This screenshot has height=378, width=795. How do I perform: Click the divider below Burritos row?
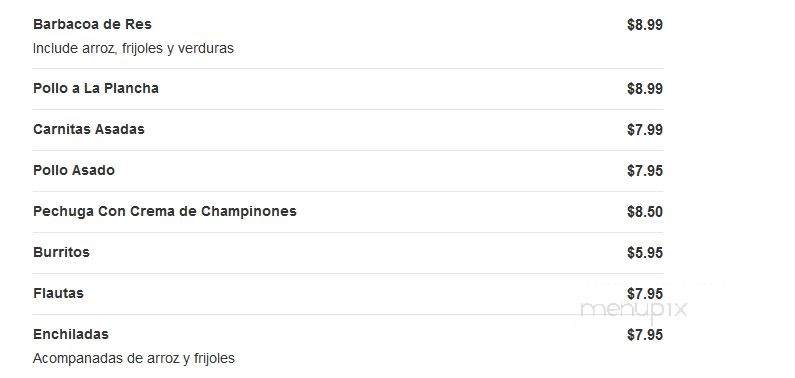point(348,274)
